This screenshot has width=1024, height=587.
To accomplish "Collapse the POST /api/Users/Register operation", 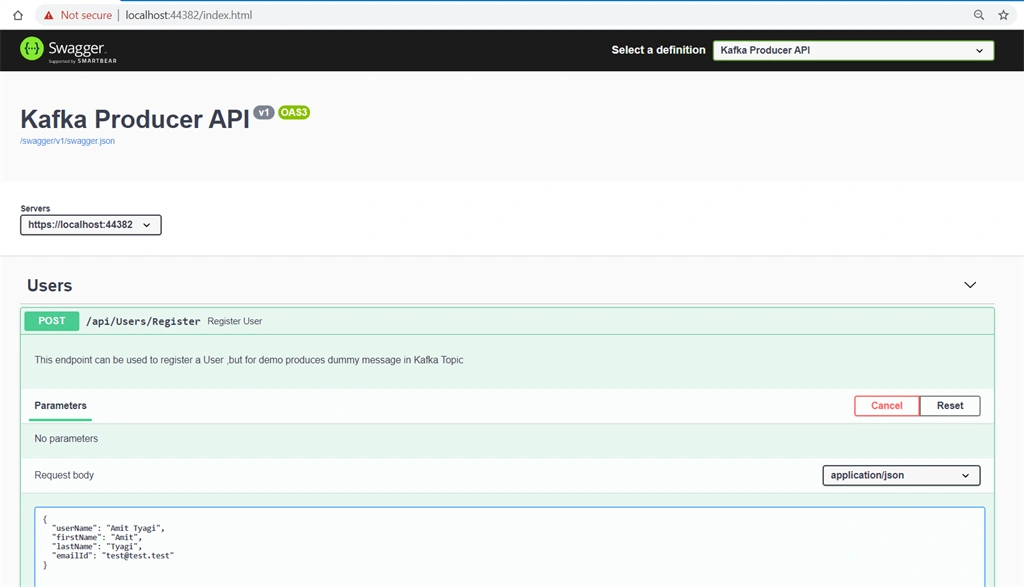I will (507, 321).
